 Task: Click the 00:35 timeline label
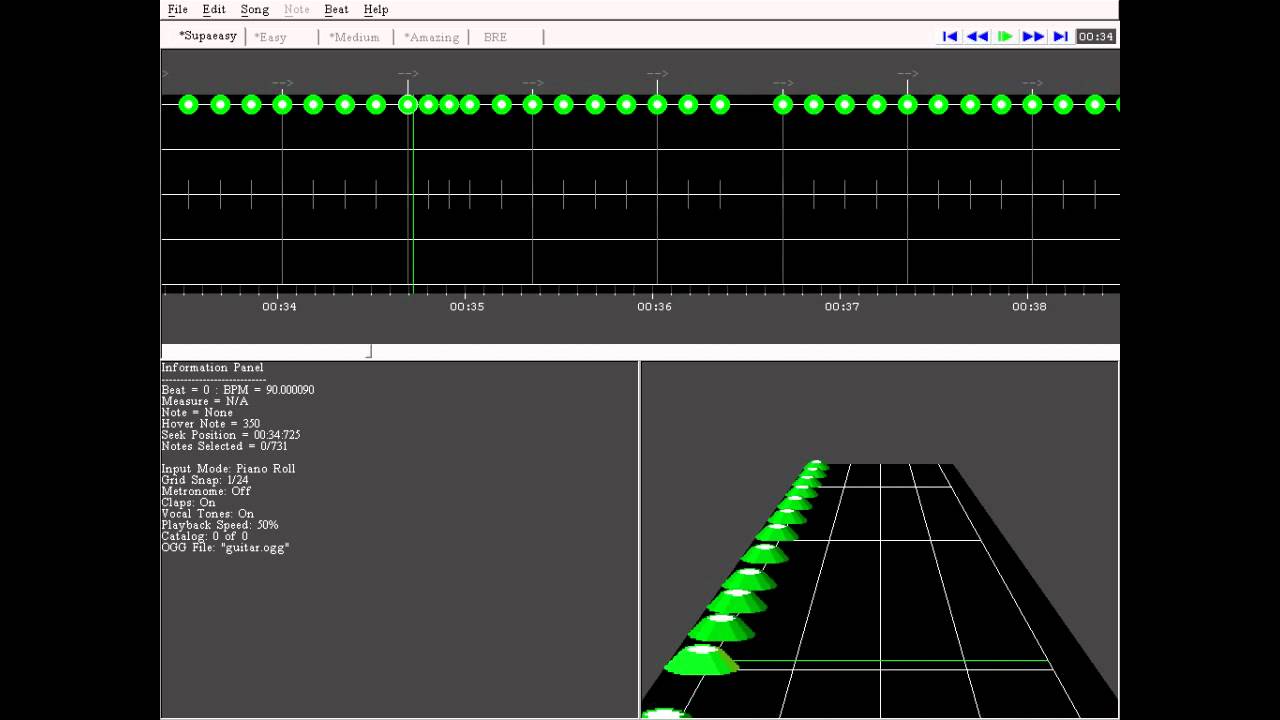(467, 307)
